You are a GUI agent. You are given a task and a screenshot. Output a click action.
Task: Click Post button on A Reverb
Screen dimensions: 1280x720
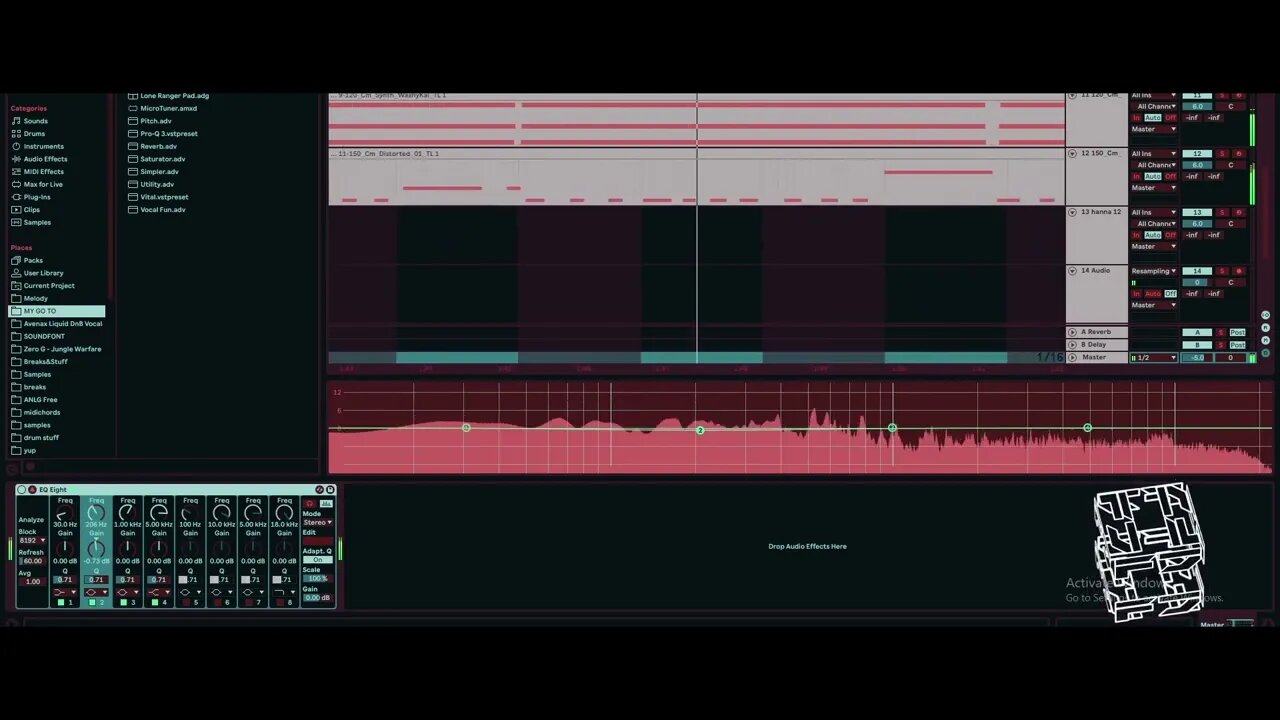point(1237,332)
